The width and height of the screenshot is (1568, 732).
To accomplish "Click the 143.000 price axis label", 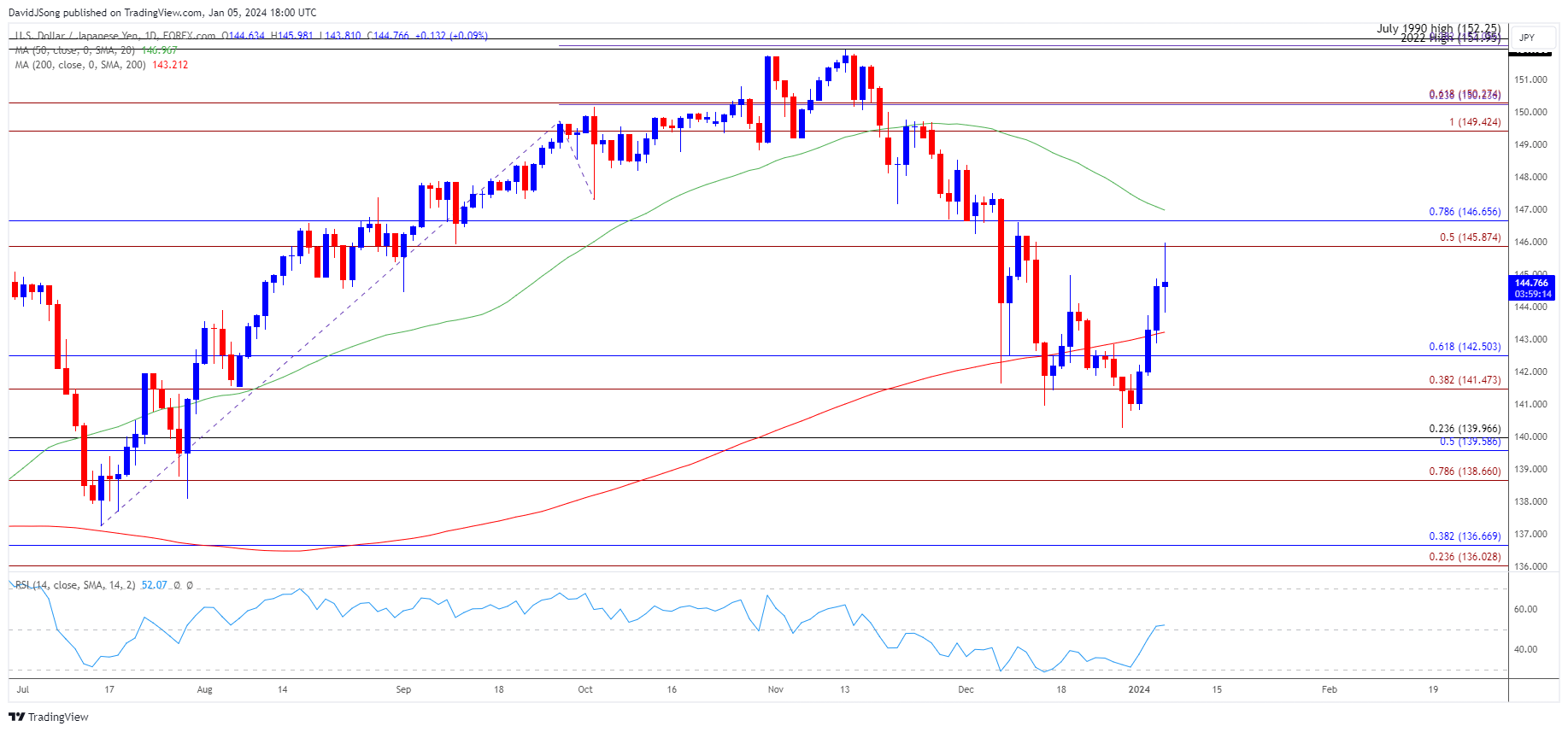I will click(1530, 339).
